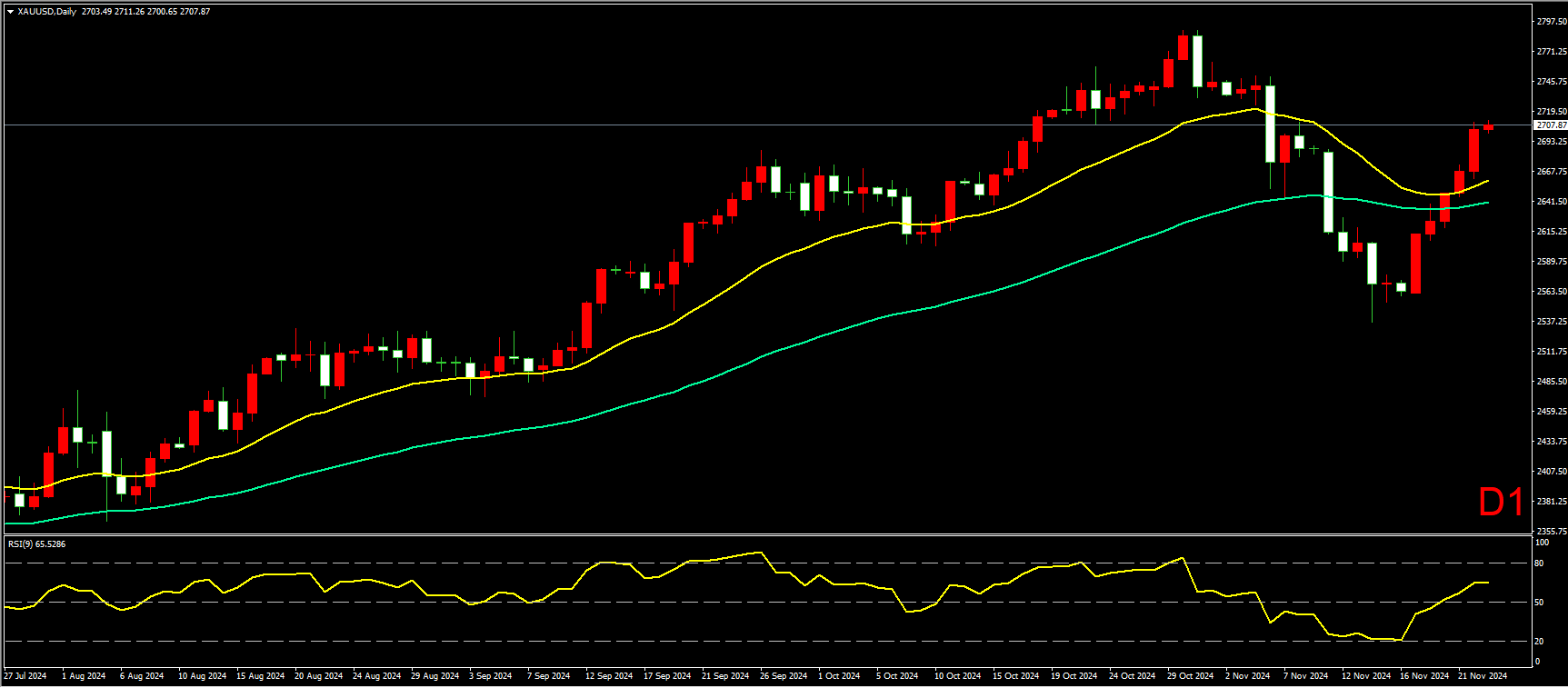Screen dimensions: 1568x688
Task: Click the 24 Oct 2024 date label
Action: (1133, 675)
